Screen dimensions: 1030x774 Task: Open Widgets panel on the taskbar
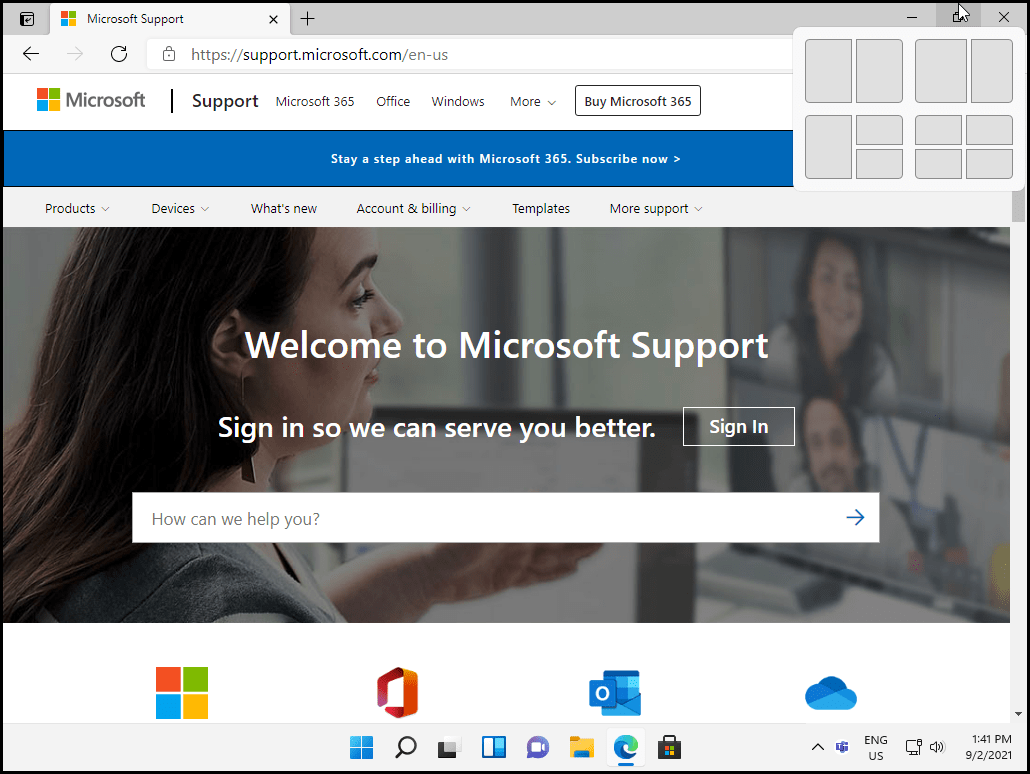pos(493,747)
